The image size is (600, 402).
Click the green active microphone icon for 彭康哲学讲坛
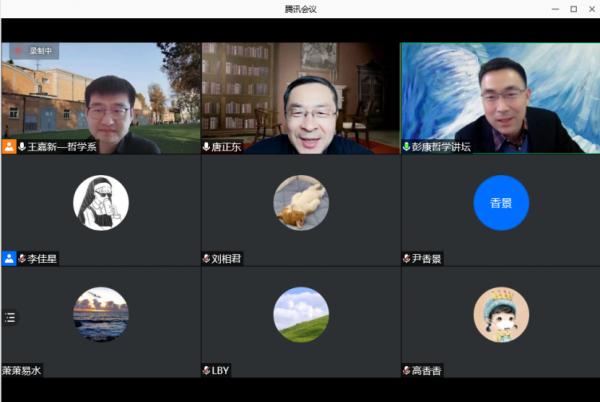pos(407,147)
